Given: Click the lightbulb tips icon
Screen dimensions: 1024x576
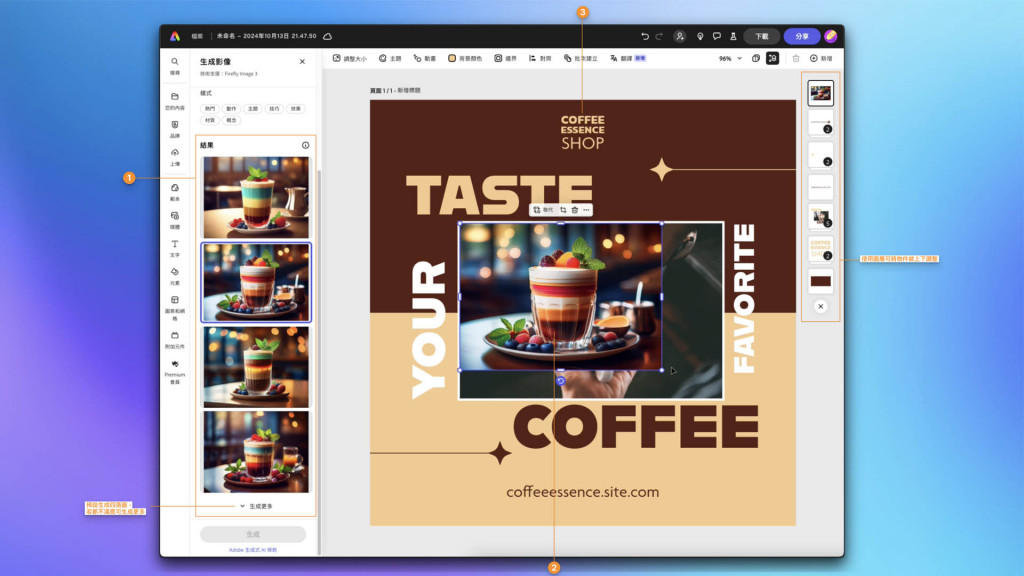Looking at the screenshot, I should click(x=700, y=36).
